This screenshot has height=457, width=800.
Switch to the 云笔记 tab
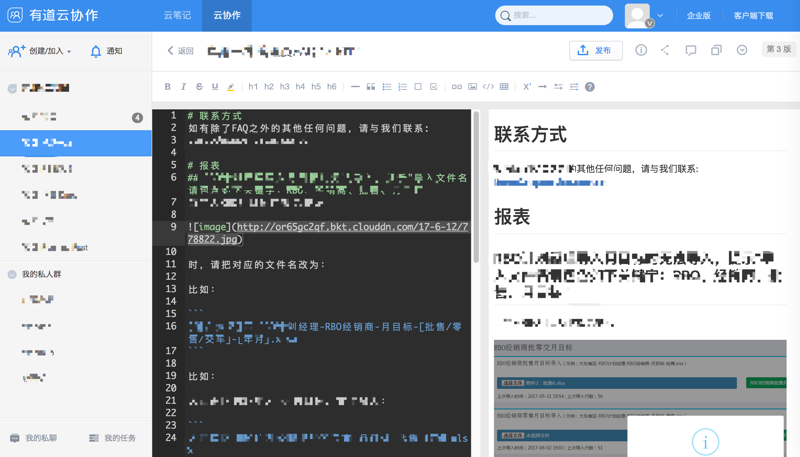(177, 15)
